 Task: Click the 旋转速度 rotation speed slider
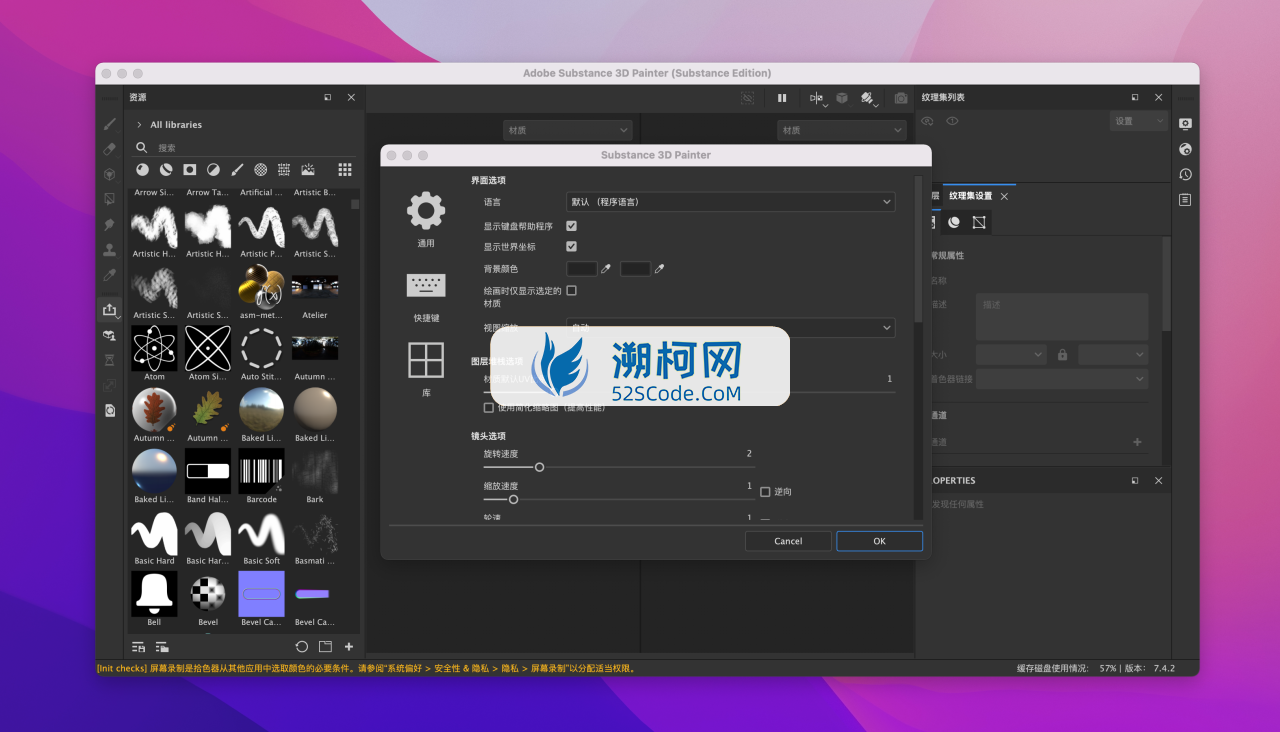[x=617, y=467]
